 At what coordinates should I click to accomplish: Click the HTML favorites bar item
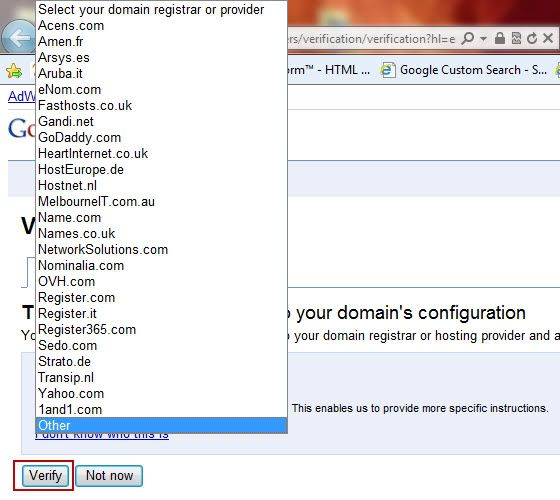click(329, 70)
